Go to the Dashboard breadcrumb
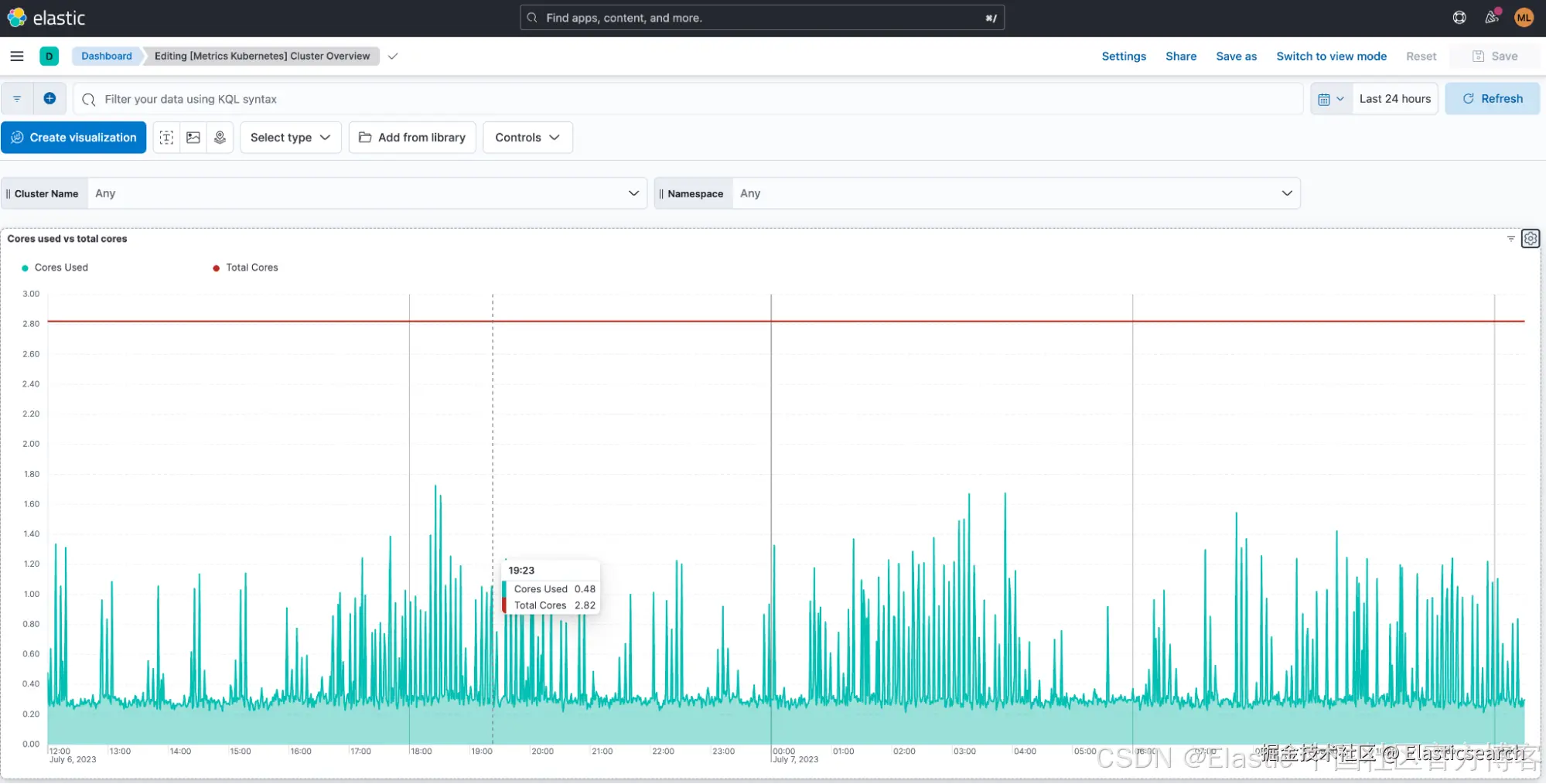 [x=107, y=56]
